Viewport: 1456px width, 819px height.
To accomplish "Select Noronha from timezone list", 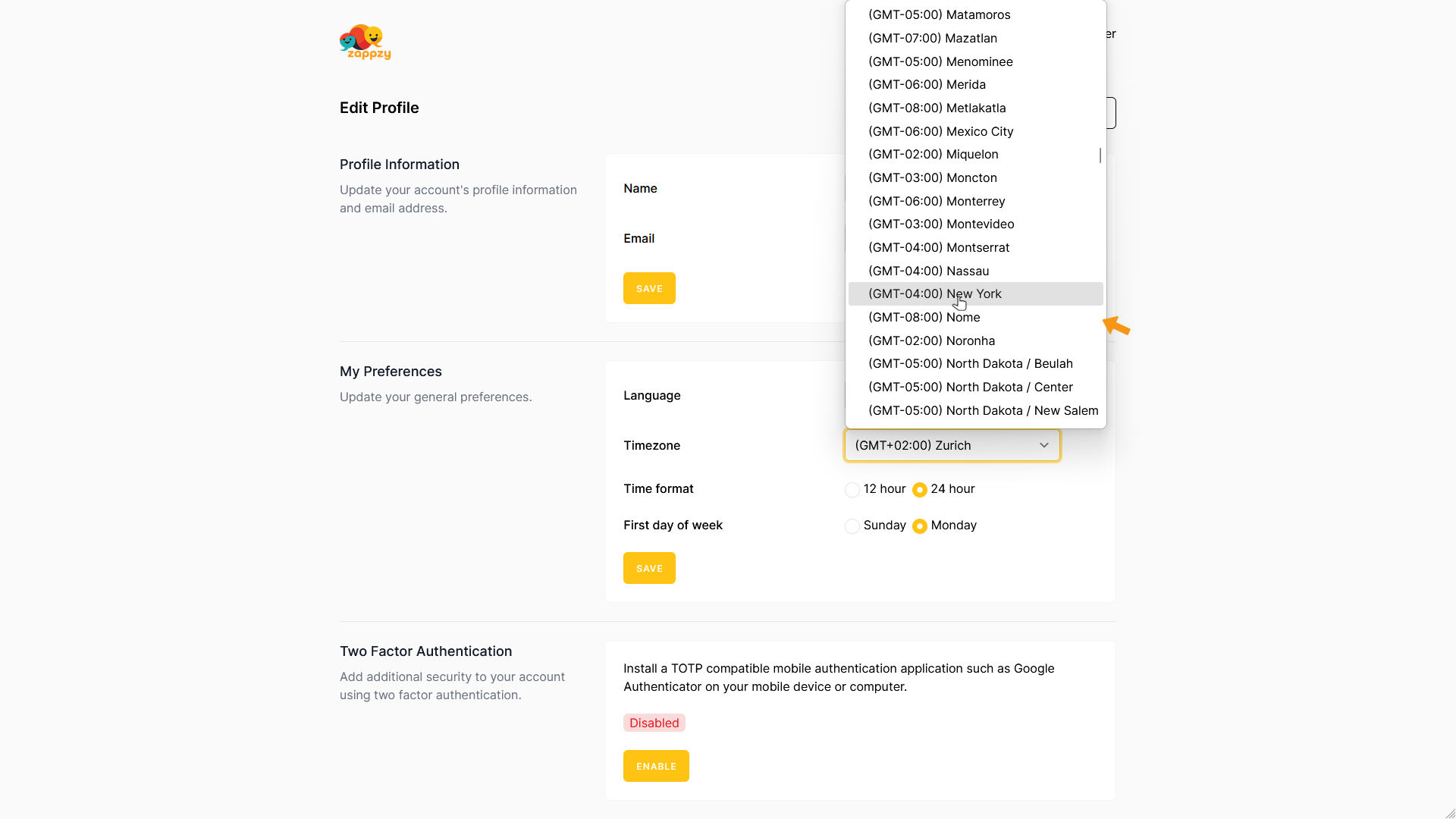I will point(931,341).
